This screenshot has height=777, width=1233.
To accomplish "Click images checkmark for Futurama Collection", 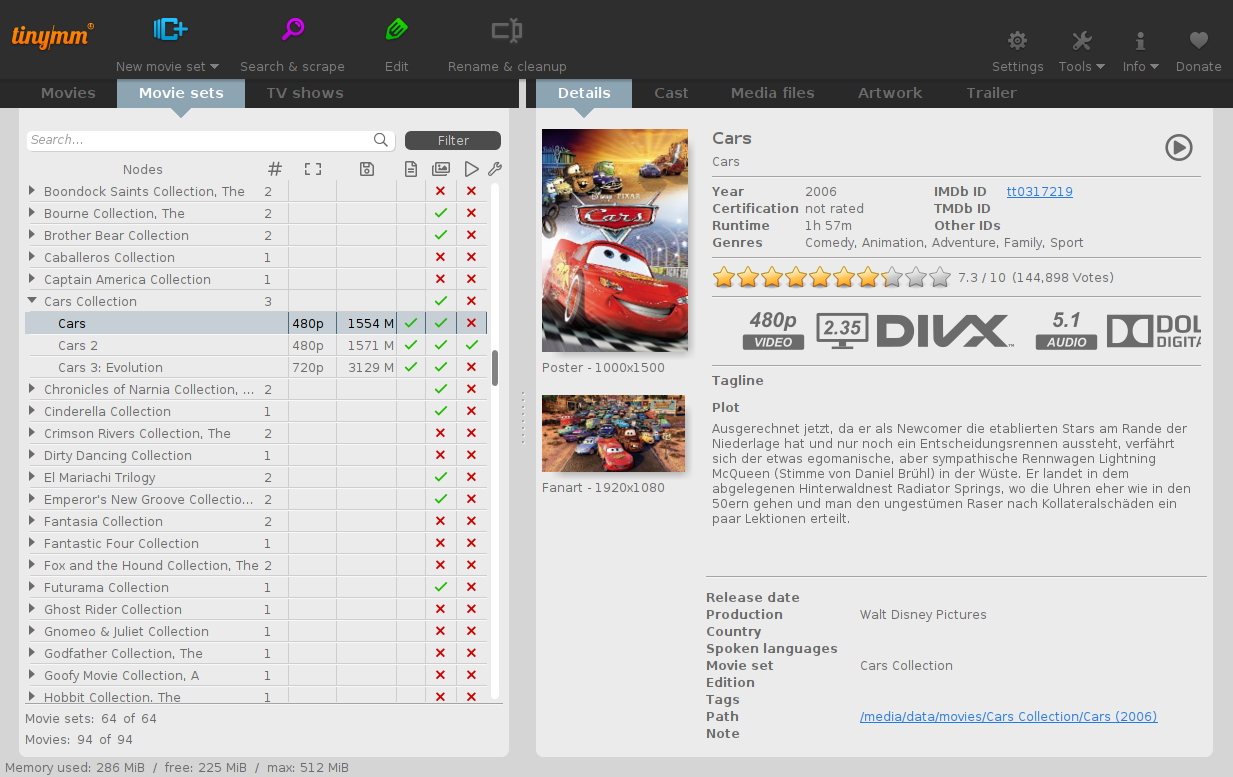I will [440, 587].
